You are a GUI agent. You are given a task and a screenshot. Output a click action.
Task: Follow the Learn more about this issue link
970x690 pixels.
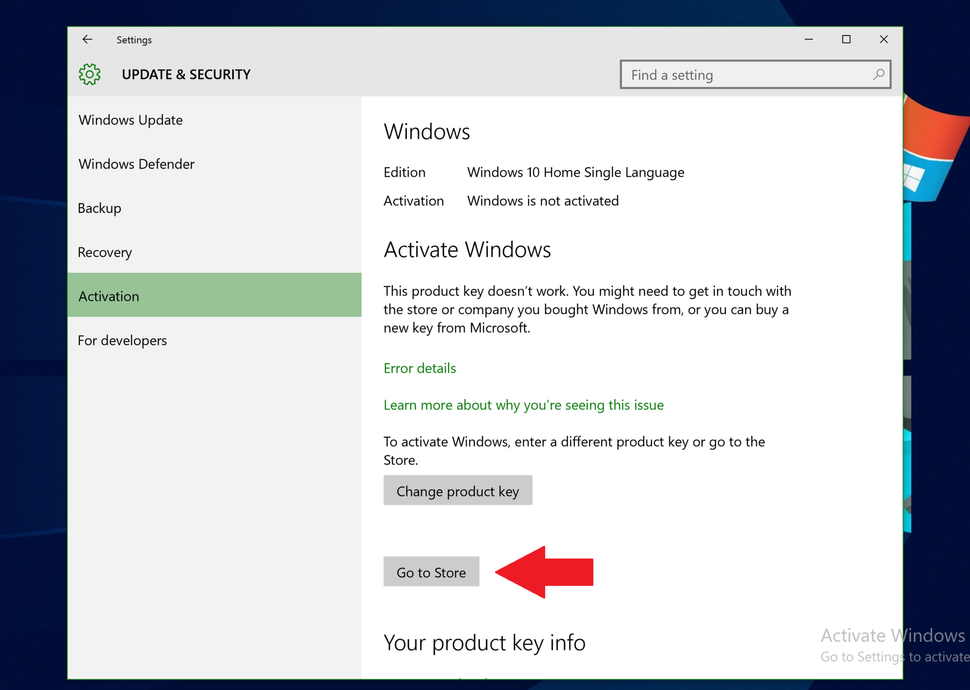tap(524, 405)
